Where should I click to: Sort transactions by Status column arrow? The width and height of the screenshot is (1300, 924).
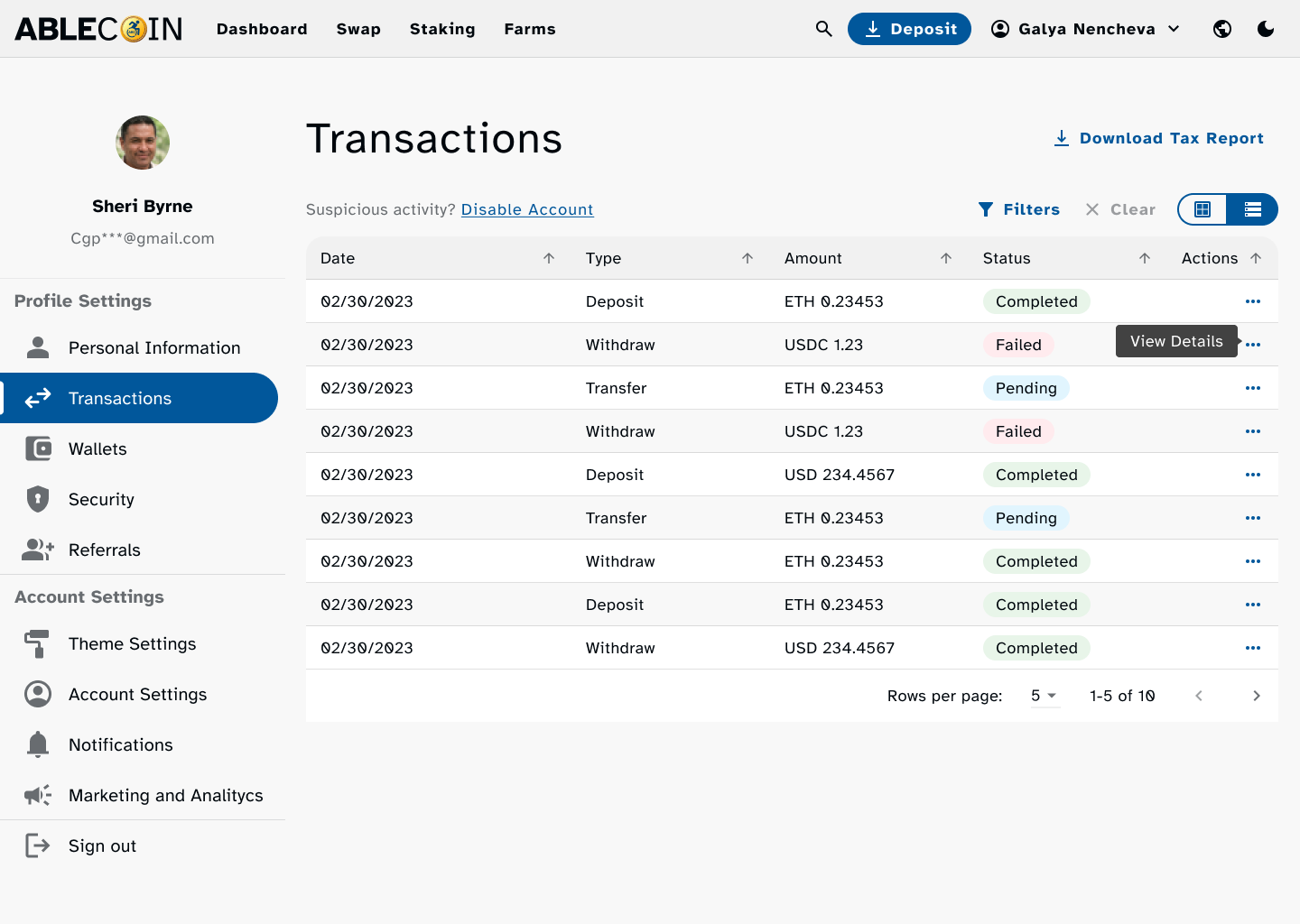click(x=1145, y=258)
